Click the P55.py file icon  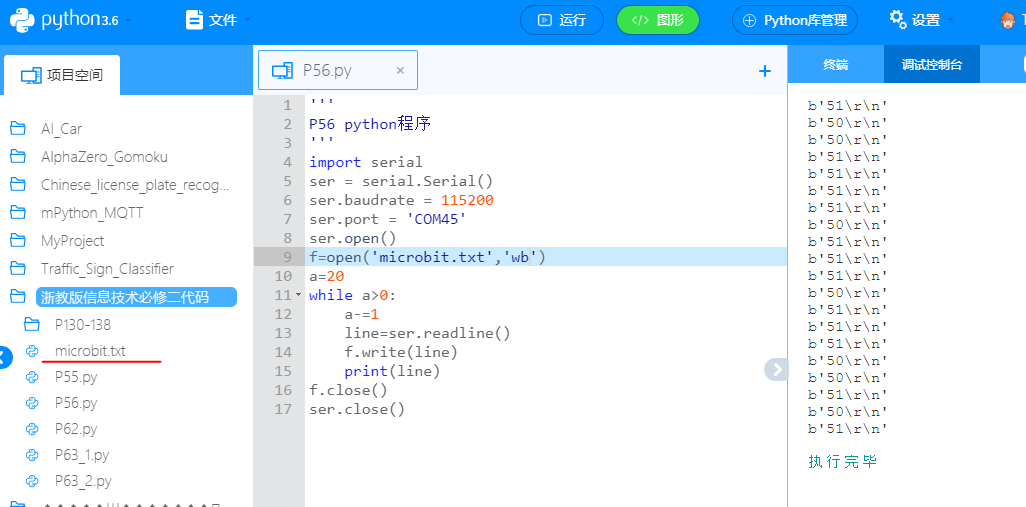pyautogui.click(x=32, y=377)
